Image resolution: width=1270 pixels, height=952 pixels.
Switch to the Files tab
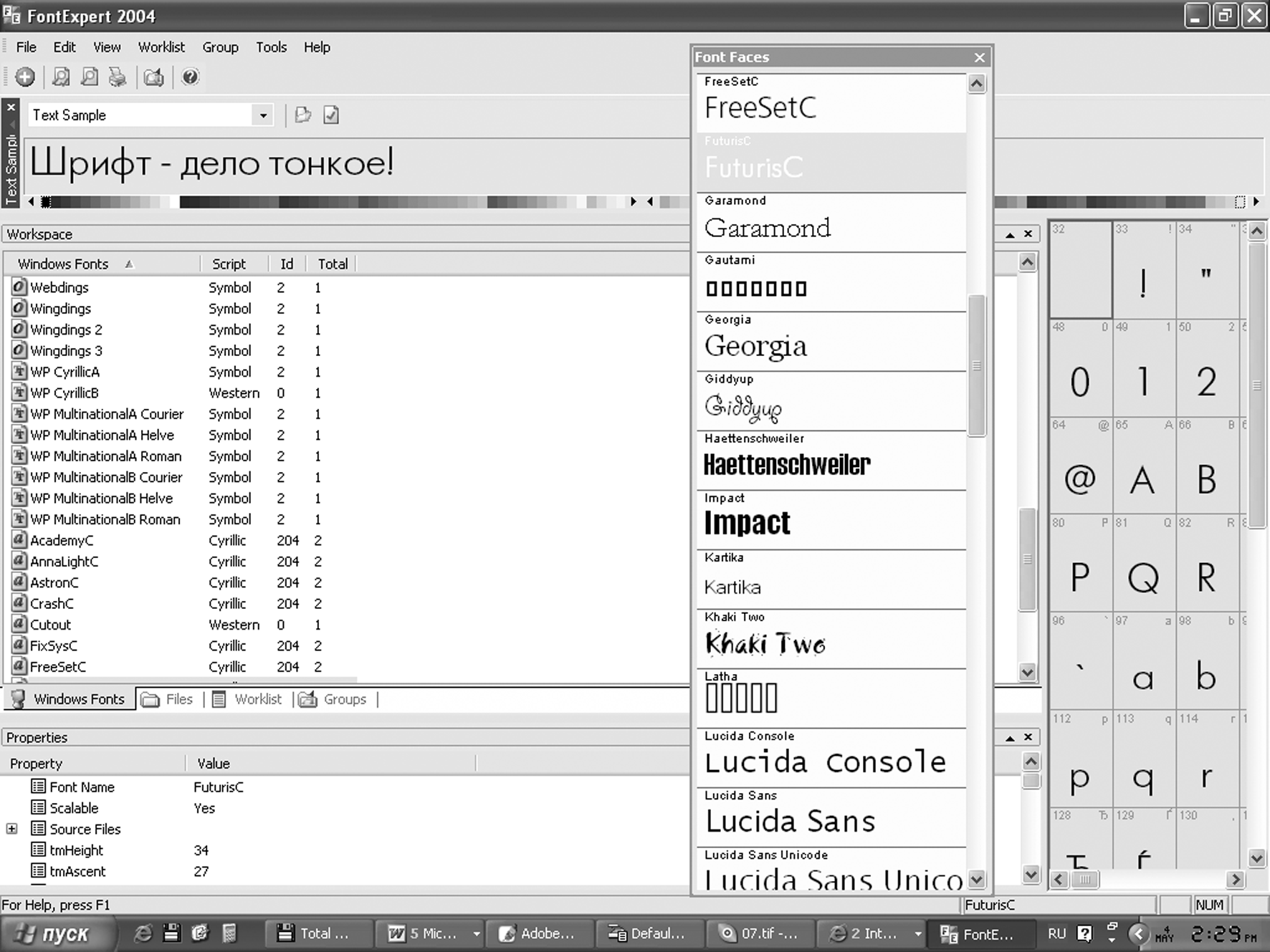(168, 699)
